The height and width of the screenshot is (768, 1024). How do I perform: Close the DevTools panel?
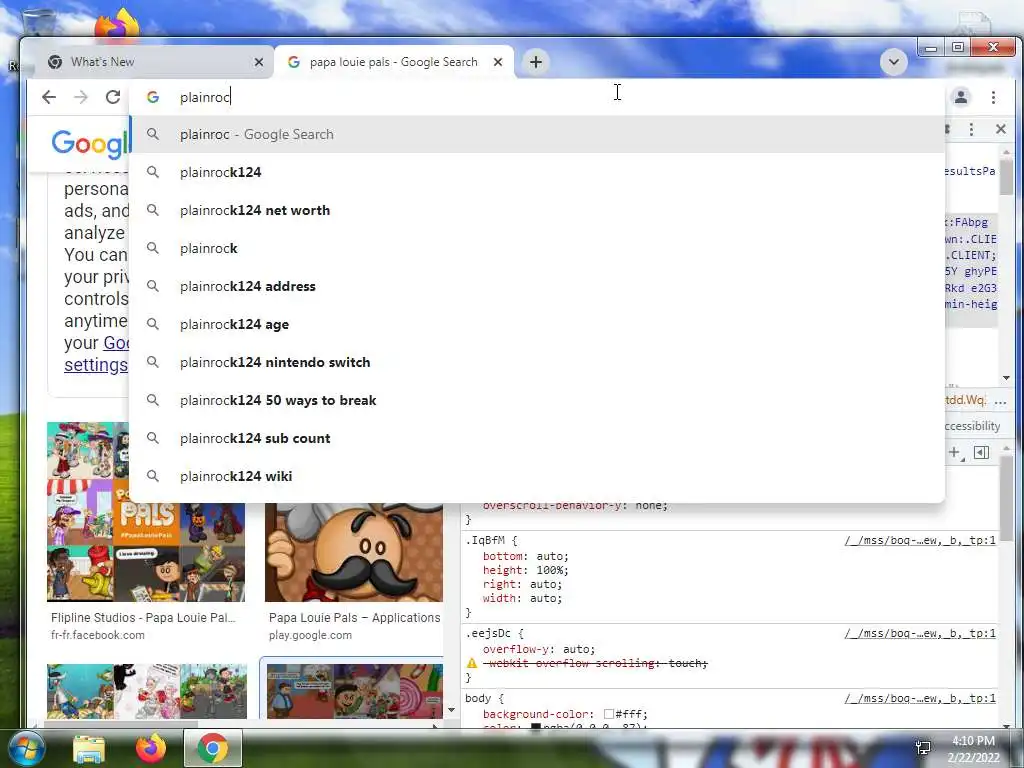point(1000,129)
